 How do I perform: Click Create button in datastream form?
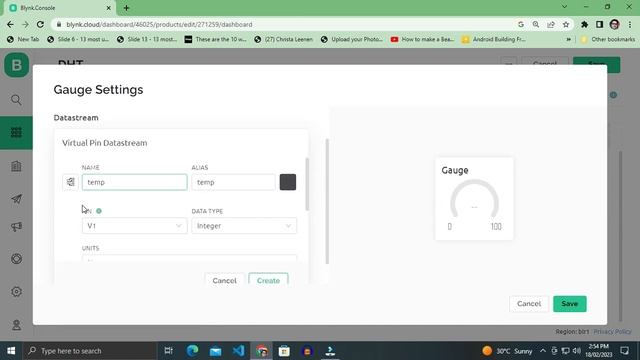click(x=268, y=280)
